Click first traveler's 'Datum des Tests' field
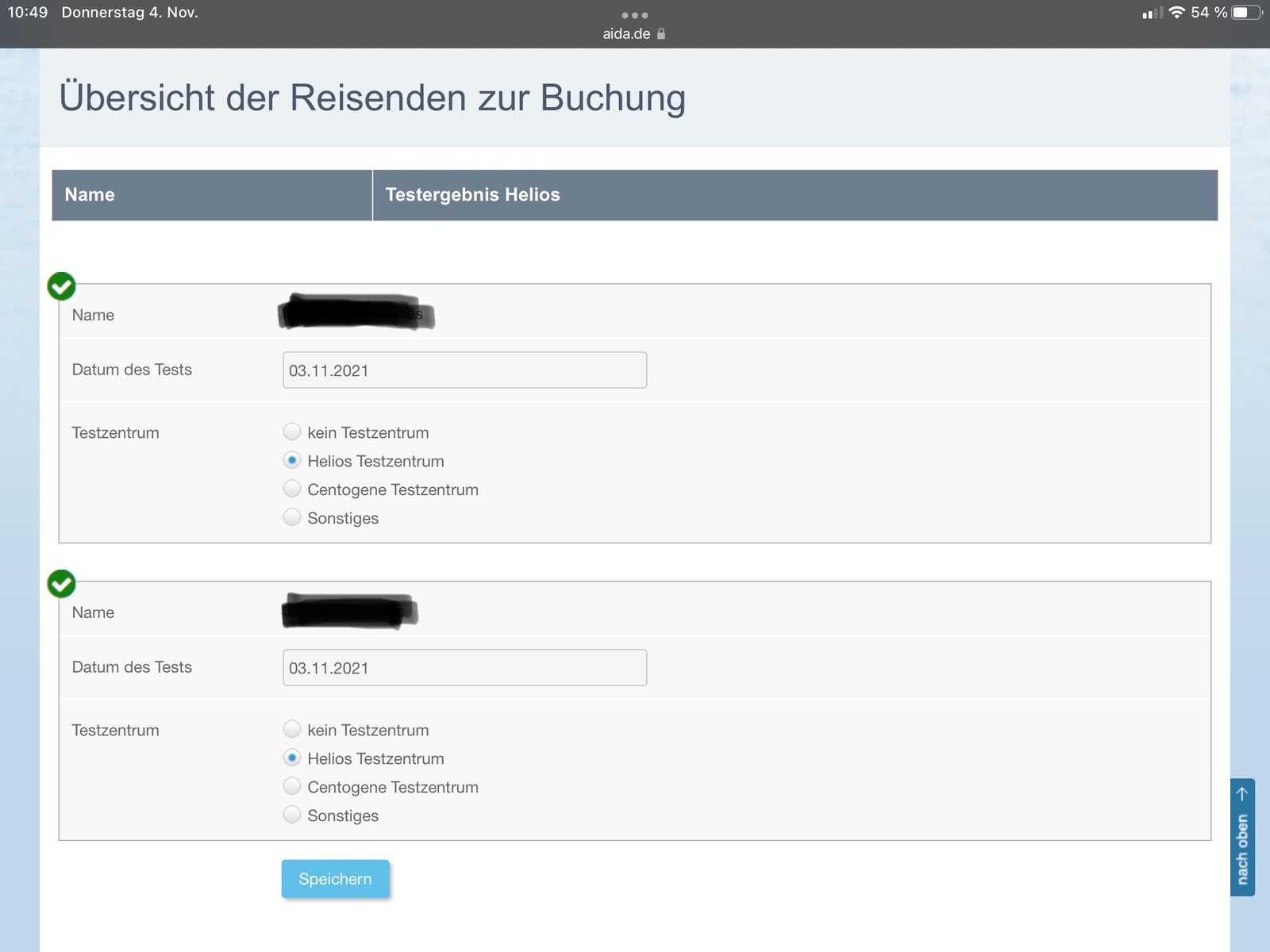1270x952 pixels. tap(464, 370)
